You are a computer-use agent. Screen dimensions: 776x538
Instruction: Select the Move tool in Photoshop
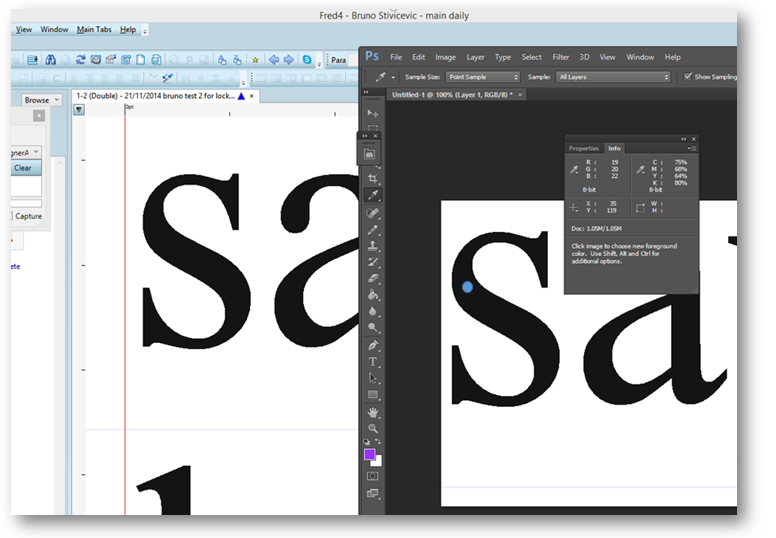(373, 113)
